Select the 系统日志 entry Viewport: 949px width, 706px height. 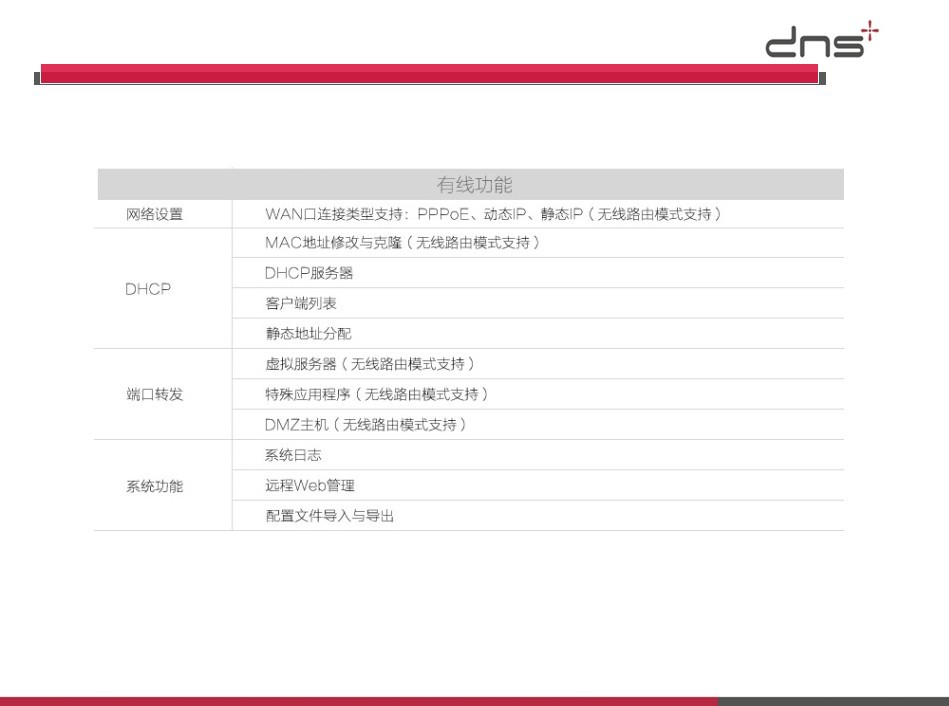(x=293, y=455)
